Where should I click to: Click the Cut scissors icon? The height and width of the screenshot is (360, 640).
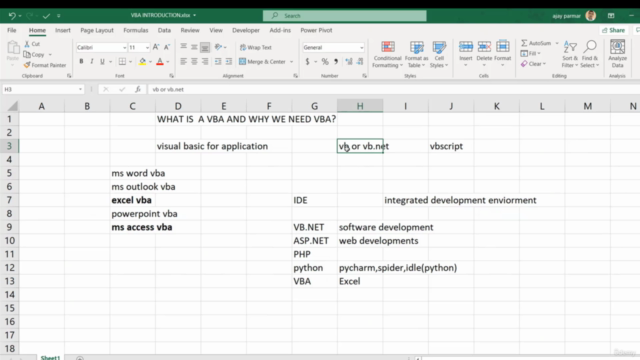click(27, 44)
